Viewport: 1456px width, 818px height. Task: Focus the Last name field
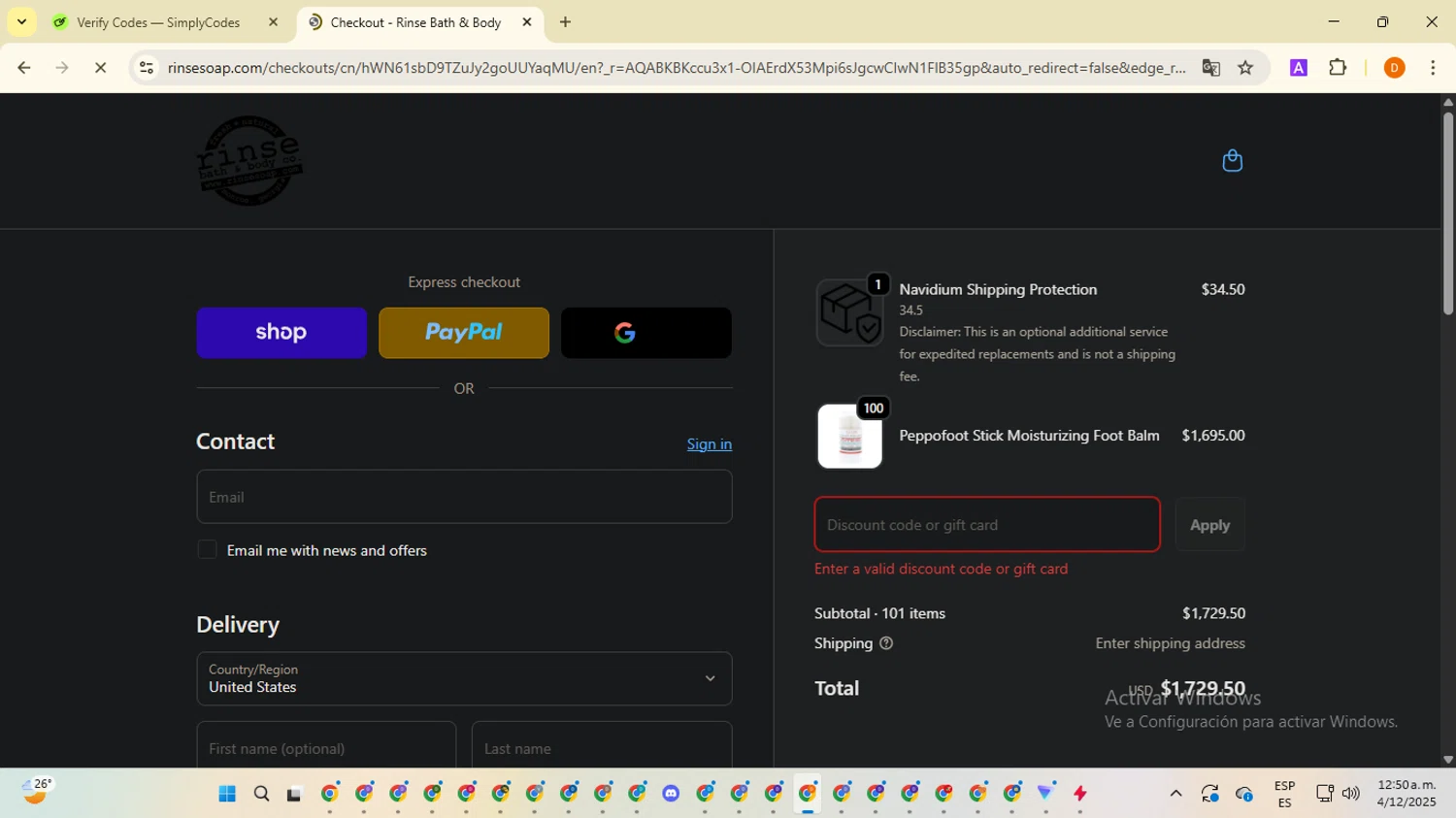pos(602,745)
